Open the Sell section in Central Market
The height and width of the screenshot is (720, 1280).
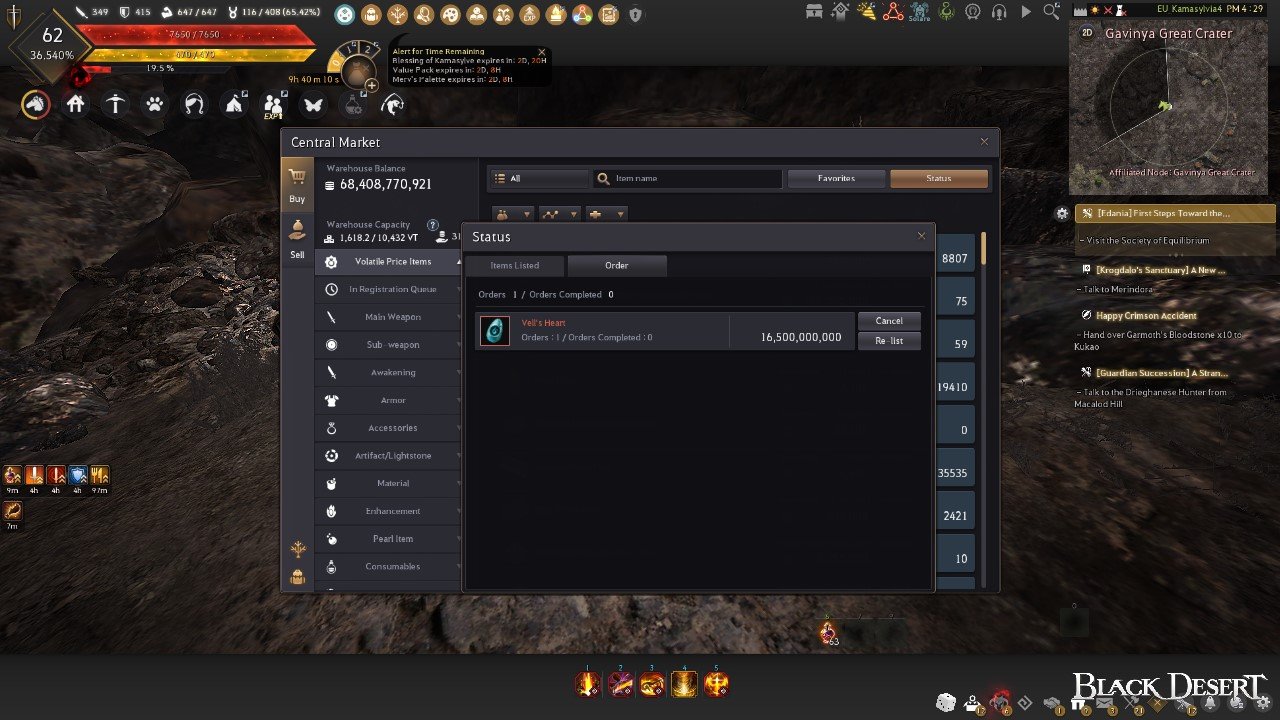click(x=297, y=238)
